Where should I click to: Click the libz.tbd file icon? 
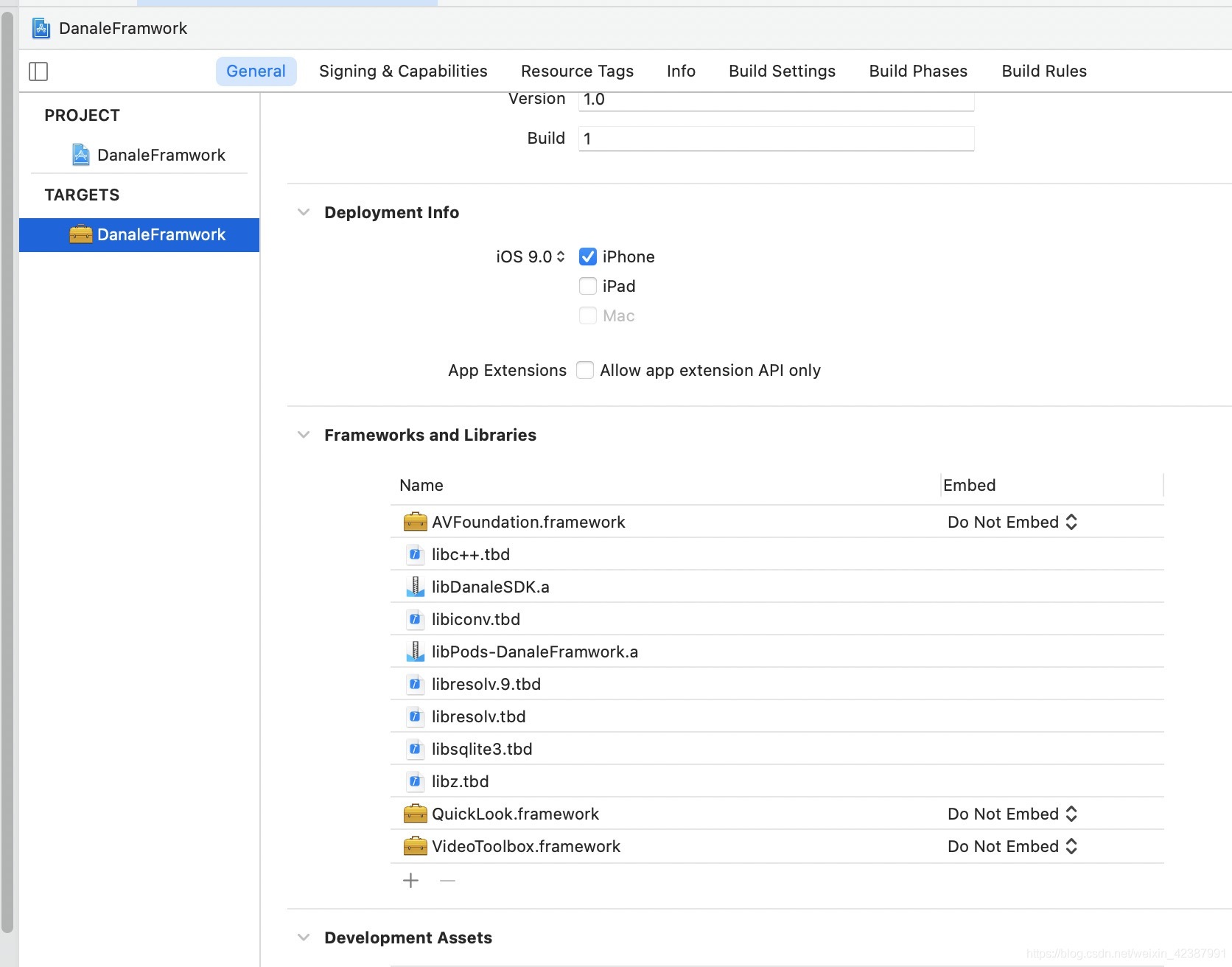coord(416,781)
